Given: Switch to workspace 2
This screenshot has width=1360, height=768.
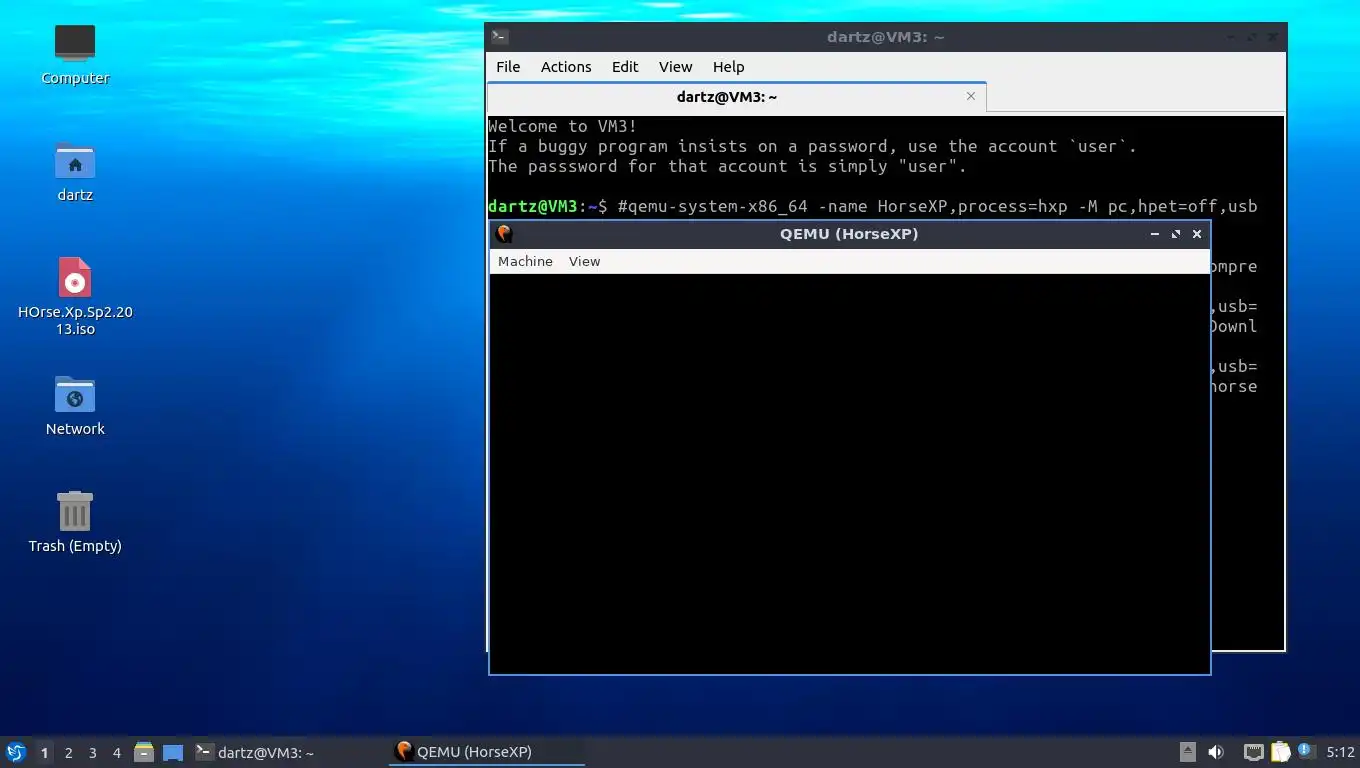Looking at the screenshot, I should click(68, 752).
